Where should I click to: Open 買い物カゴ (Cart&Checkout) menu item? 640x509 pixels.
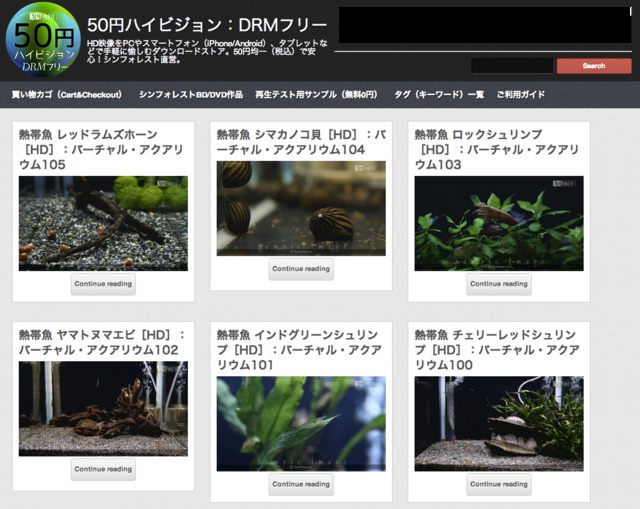(66, 95)
